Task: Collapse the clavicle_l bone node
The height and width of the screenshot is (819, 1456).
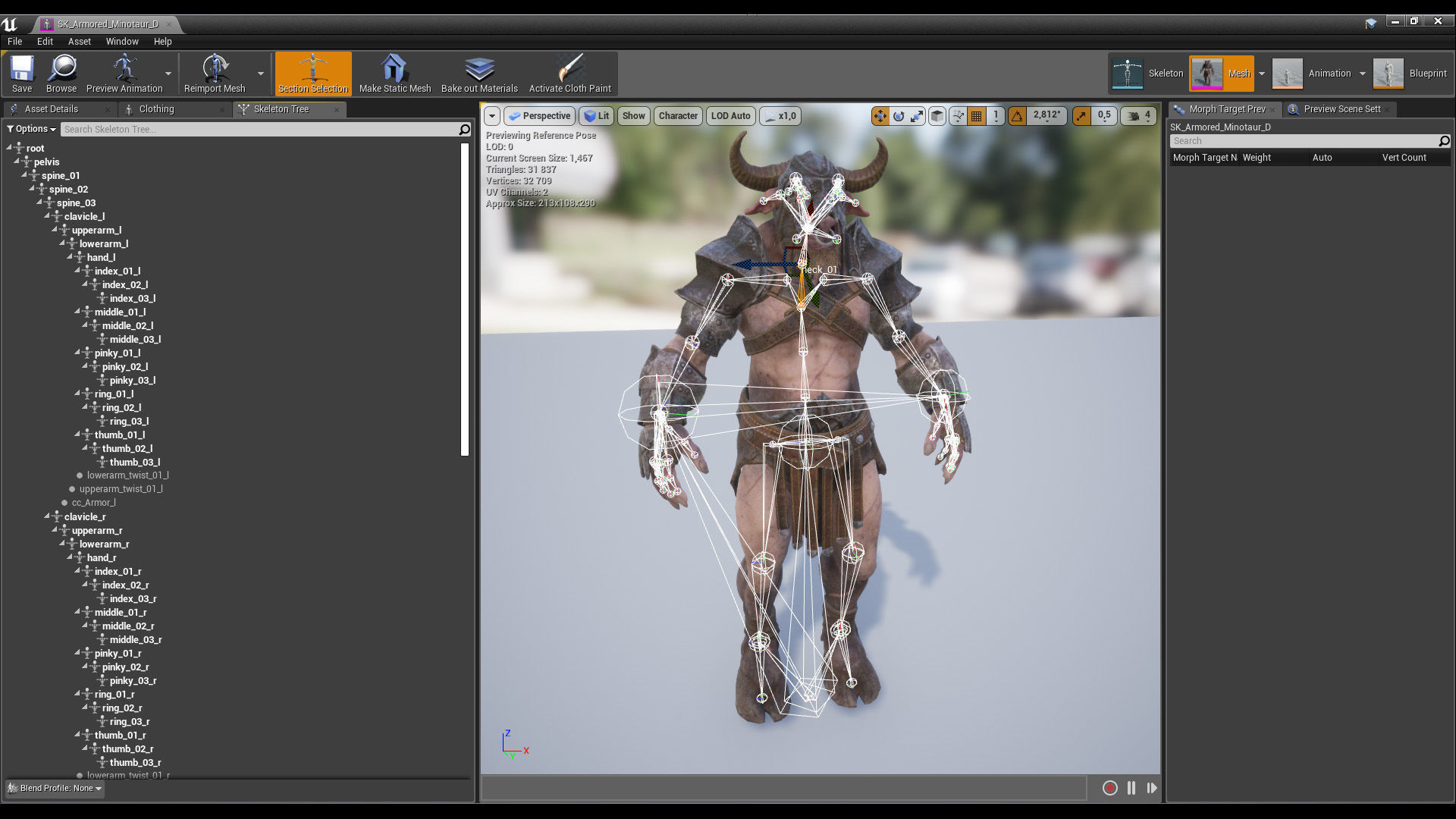Action: pos(47,216)
